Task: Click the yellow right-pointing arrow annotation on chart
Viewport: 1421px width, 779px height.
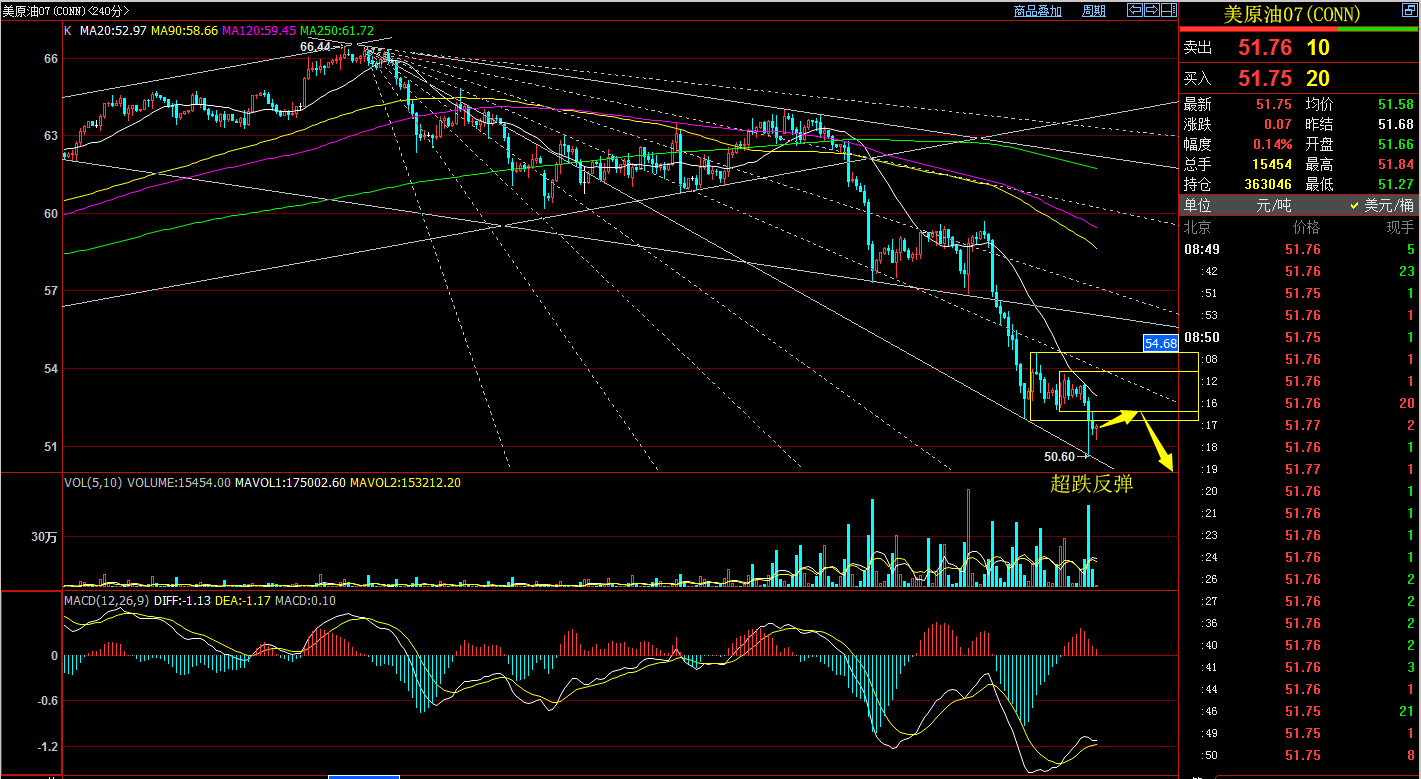Action: [x=1121, y=418]
